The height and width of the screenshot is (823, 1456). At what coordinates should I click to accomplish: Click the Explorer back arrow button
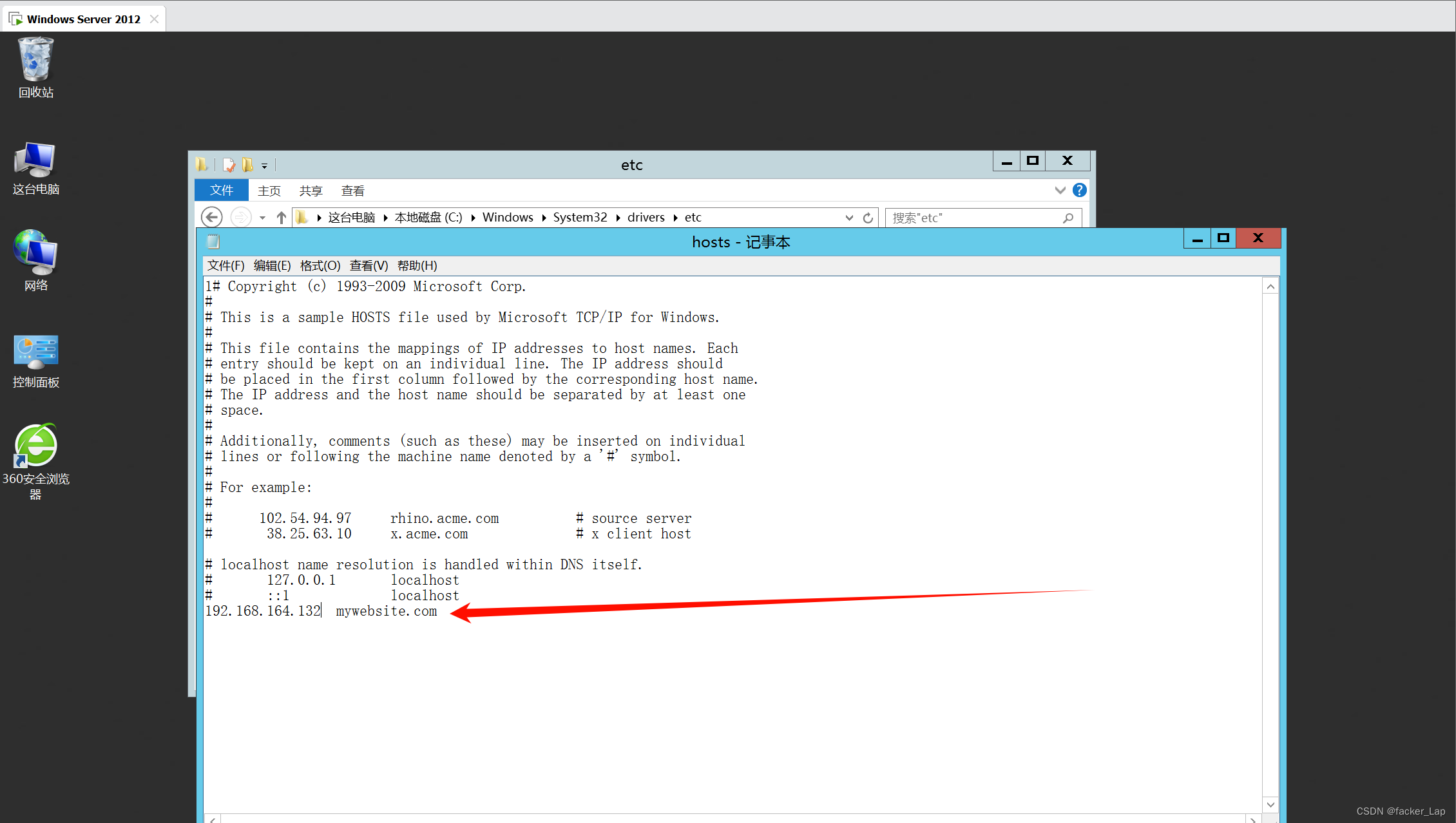[x=212, y=218]
